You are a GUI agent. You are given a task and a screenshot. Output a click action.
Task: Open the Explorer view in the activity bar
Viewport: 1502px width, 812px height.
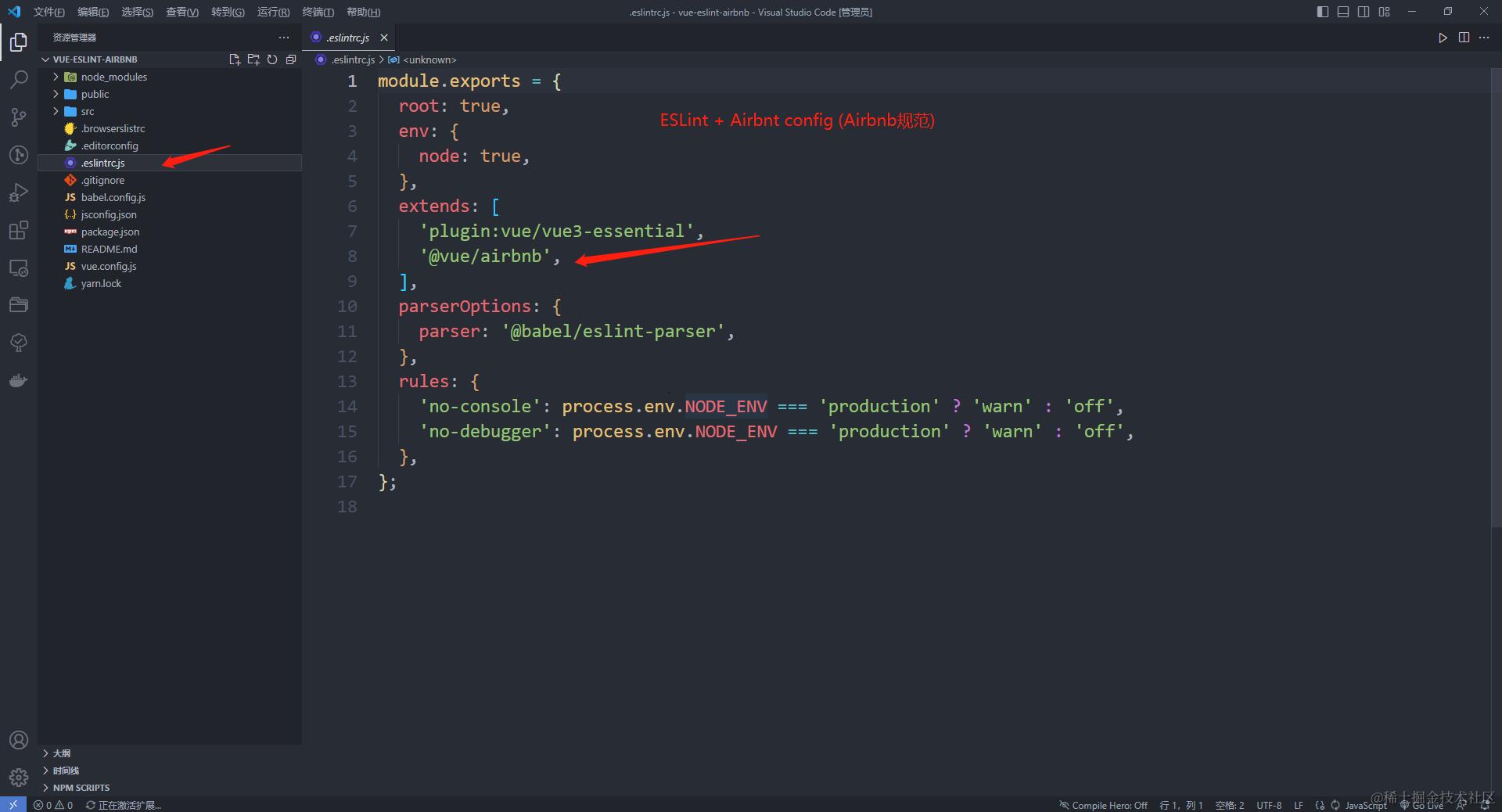(19, 41)
